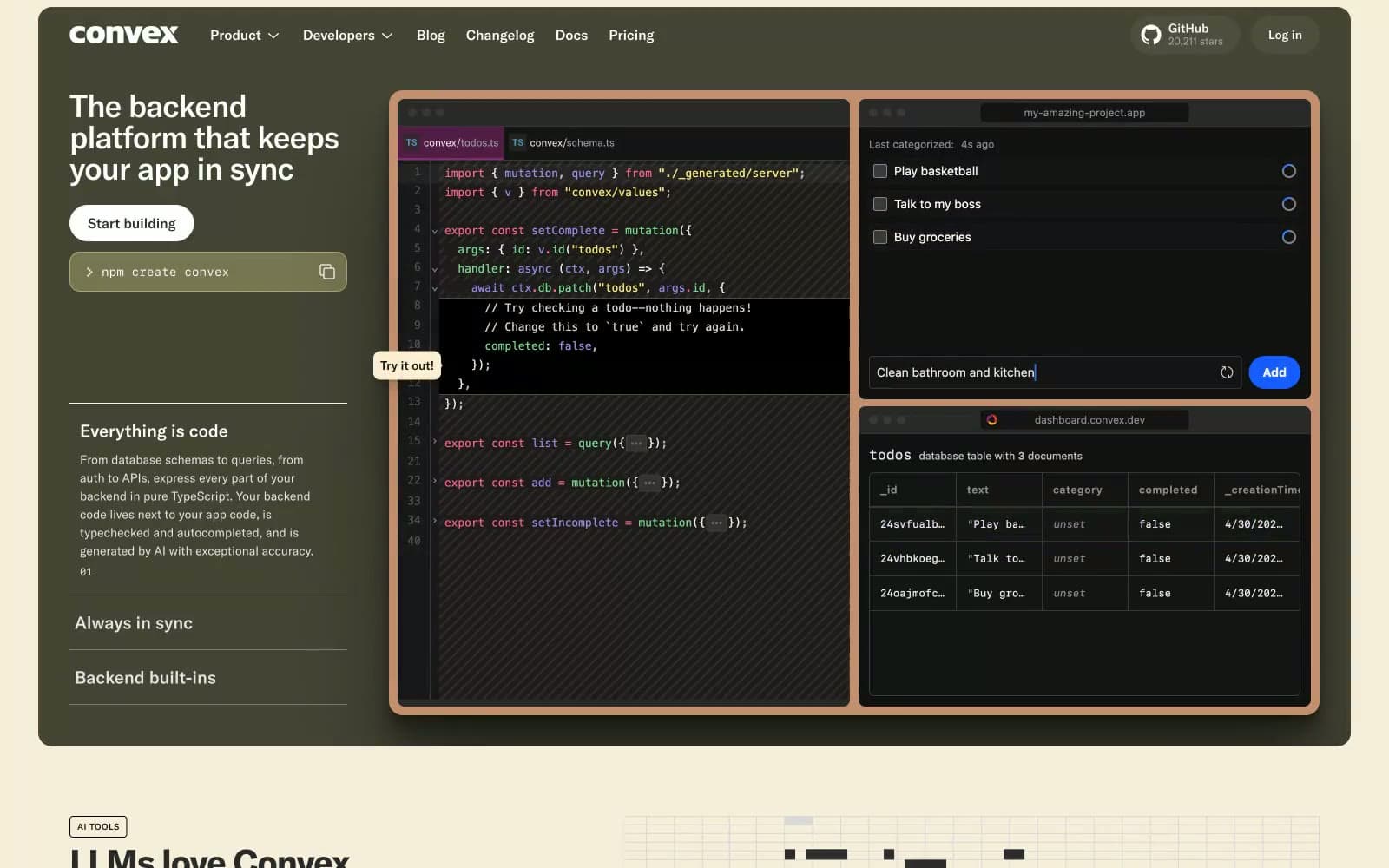Click the Add button
Screen dimensions: 1389x868
click(x=1274, y=372)
